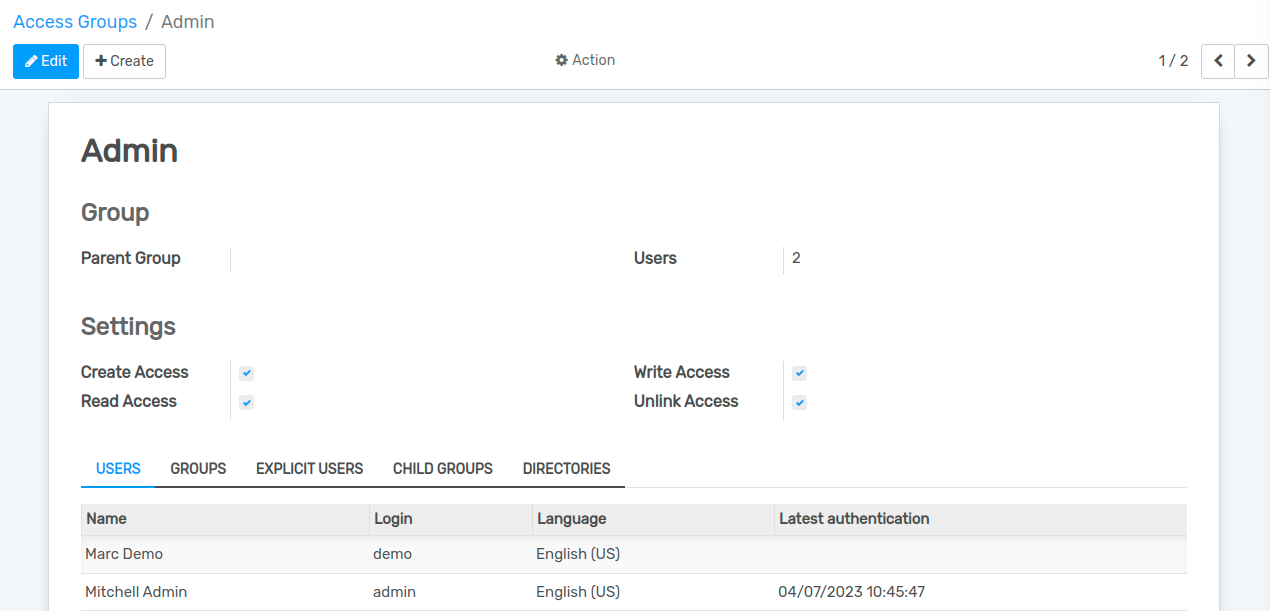This screenshot has width=1270, height=611.
Task: Navigate to Access Groups breadcrumb
Action: [x=75, y=22]
